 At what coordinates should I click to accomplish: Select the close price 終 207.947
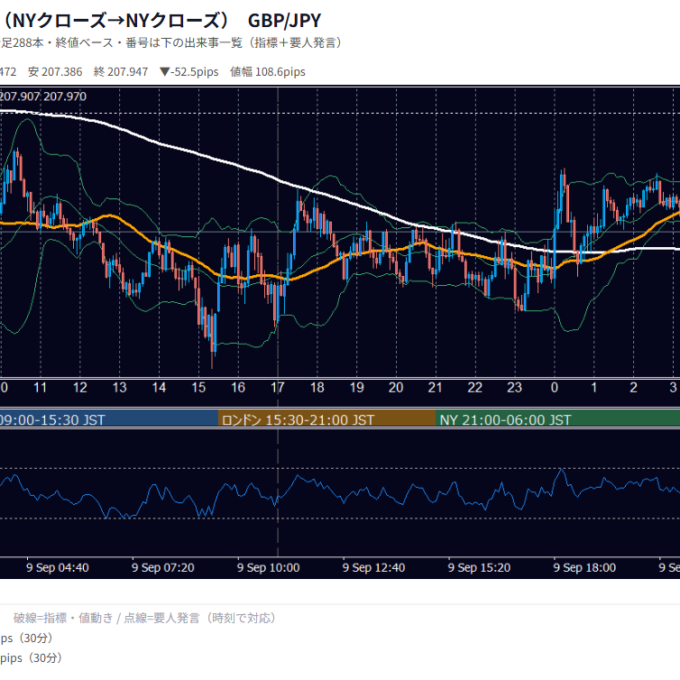[x=121, y=72]
